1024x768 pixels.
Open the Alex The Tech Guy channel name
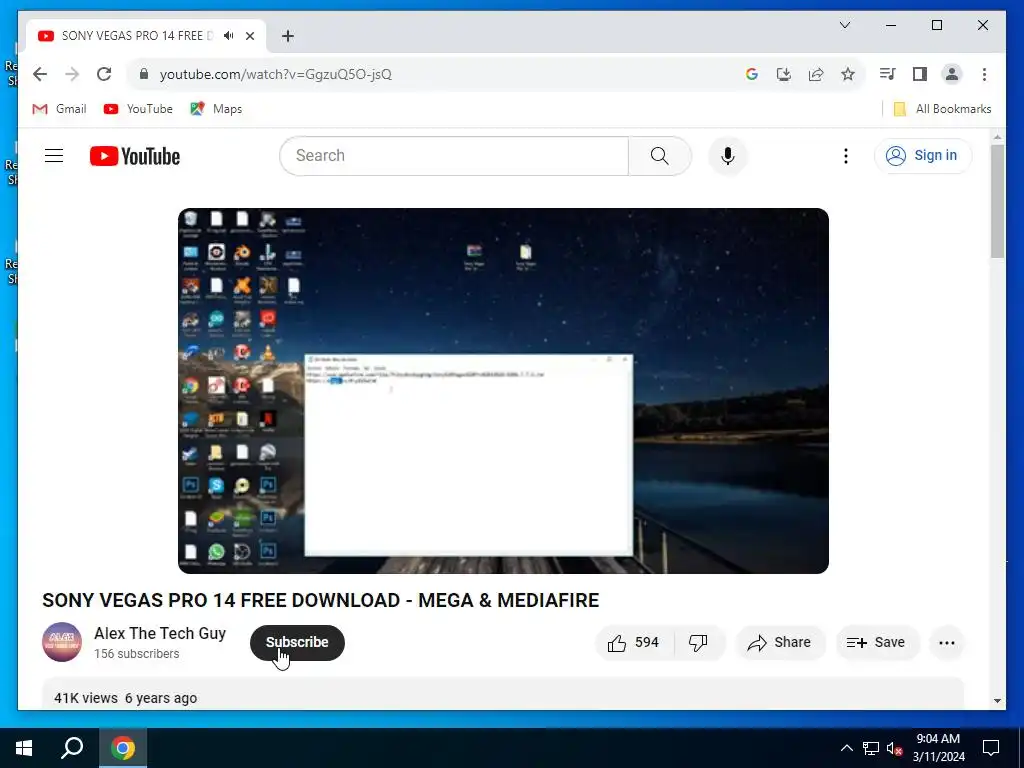(160, 633)
